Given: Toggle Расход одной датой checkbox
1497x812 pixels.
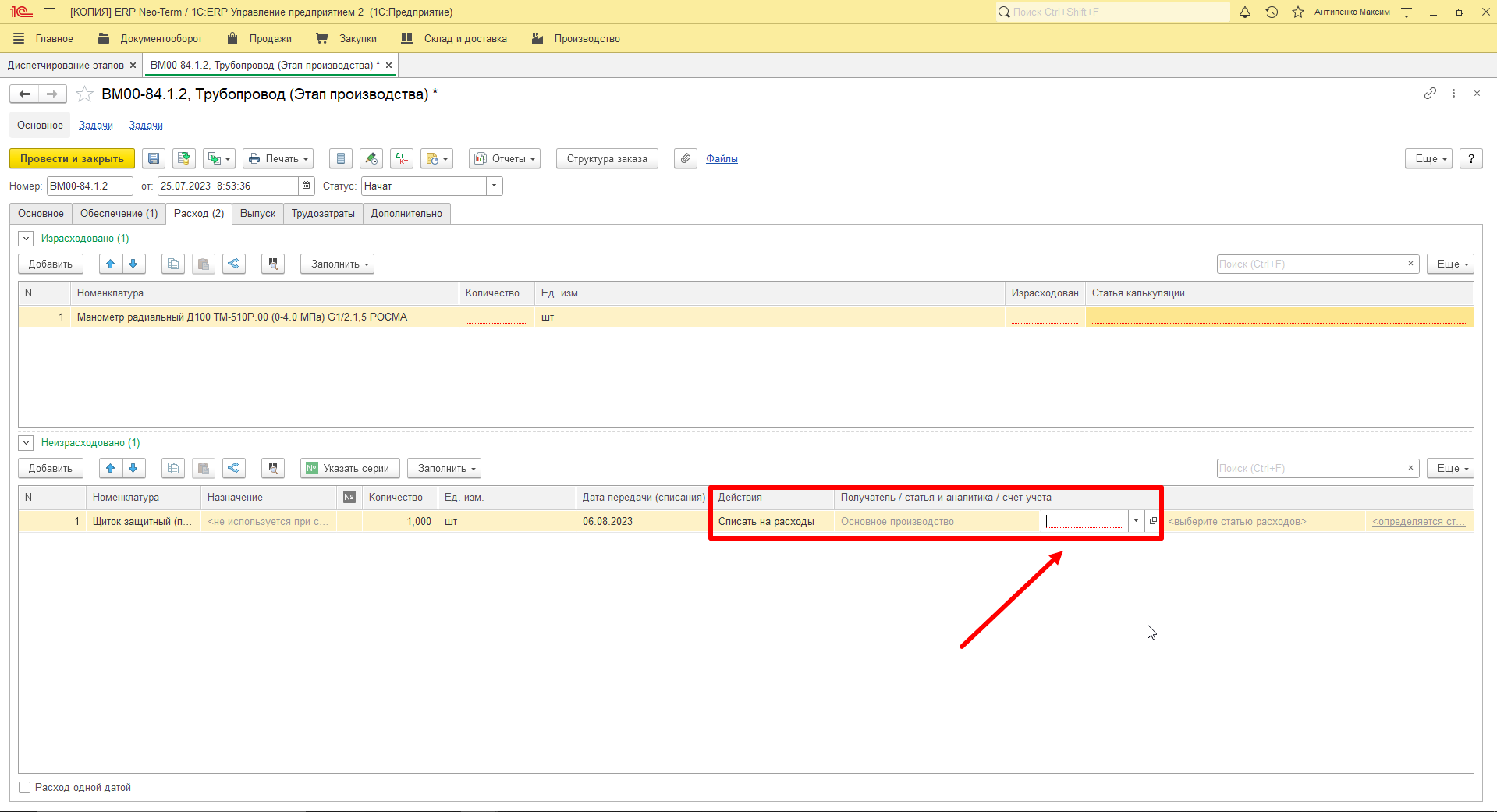Looking at the screenshot, I should [x=25, y=788].
